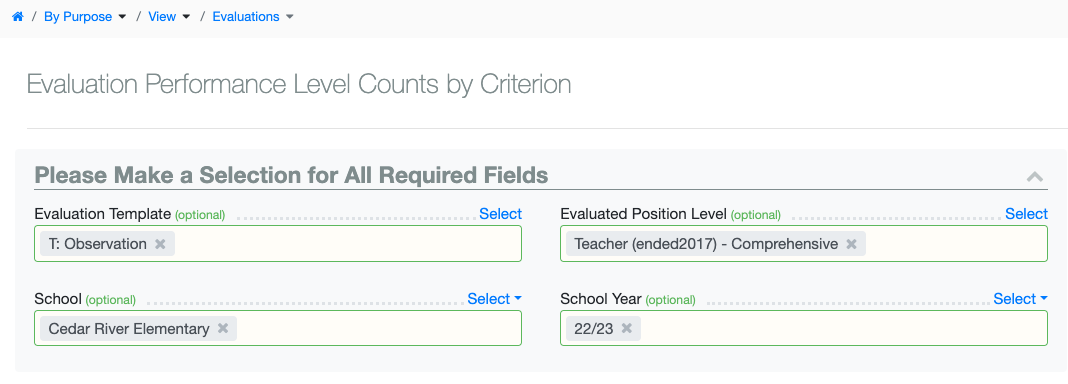Remove Teacher (ended2017) - Comprehensive tag
The width and height of the screenshot is (1068, 384).
(x=851, y=244)
